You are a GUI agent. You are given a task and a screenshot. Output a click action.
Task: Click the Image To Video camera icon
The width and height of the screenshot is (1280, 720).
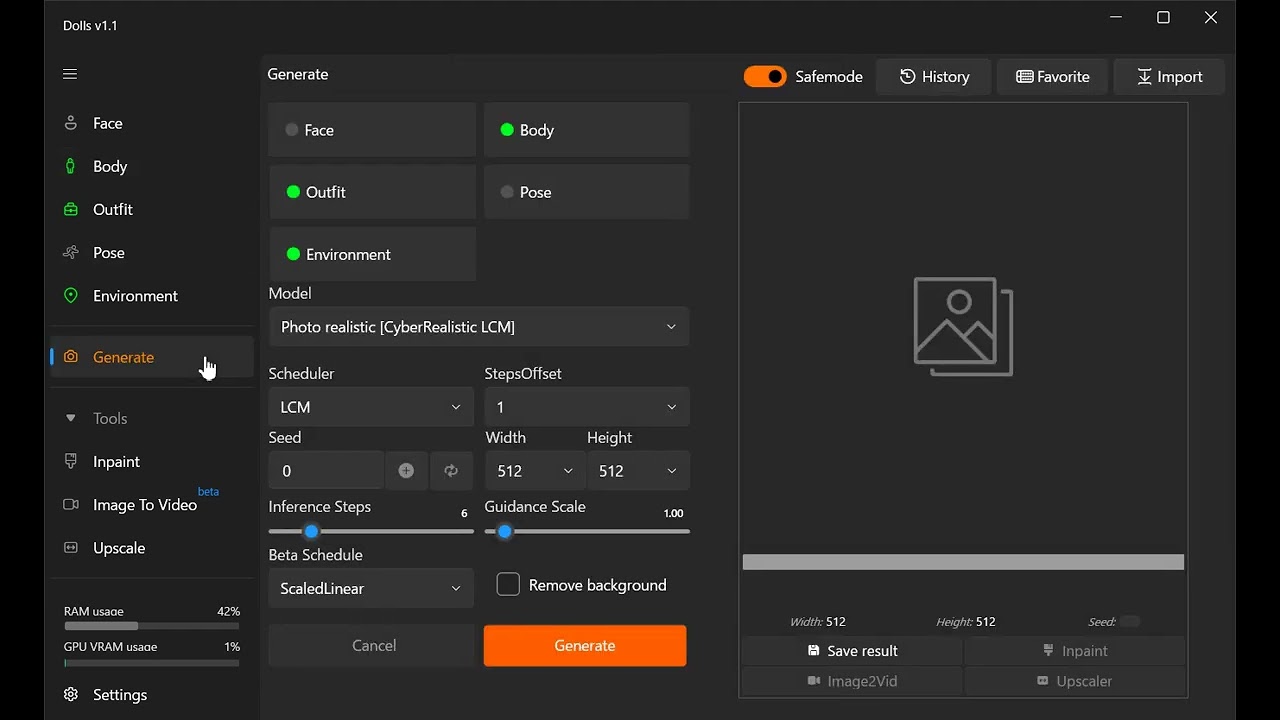click(71, 504)
